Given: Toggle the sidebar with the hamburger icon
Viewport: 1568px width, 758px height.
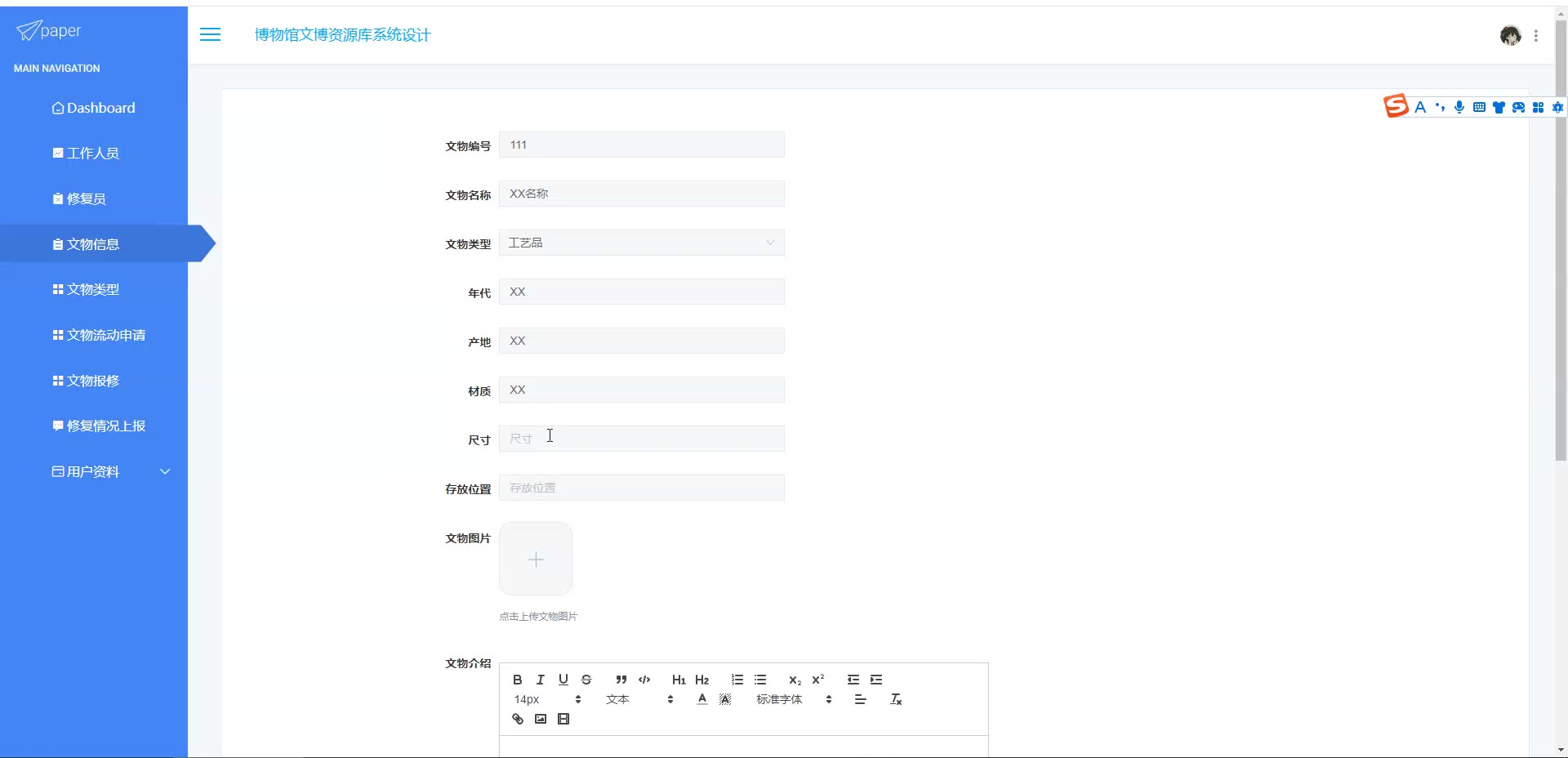Looking at the screenshot, I should click(x=210, y=34).
